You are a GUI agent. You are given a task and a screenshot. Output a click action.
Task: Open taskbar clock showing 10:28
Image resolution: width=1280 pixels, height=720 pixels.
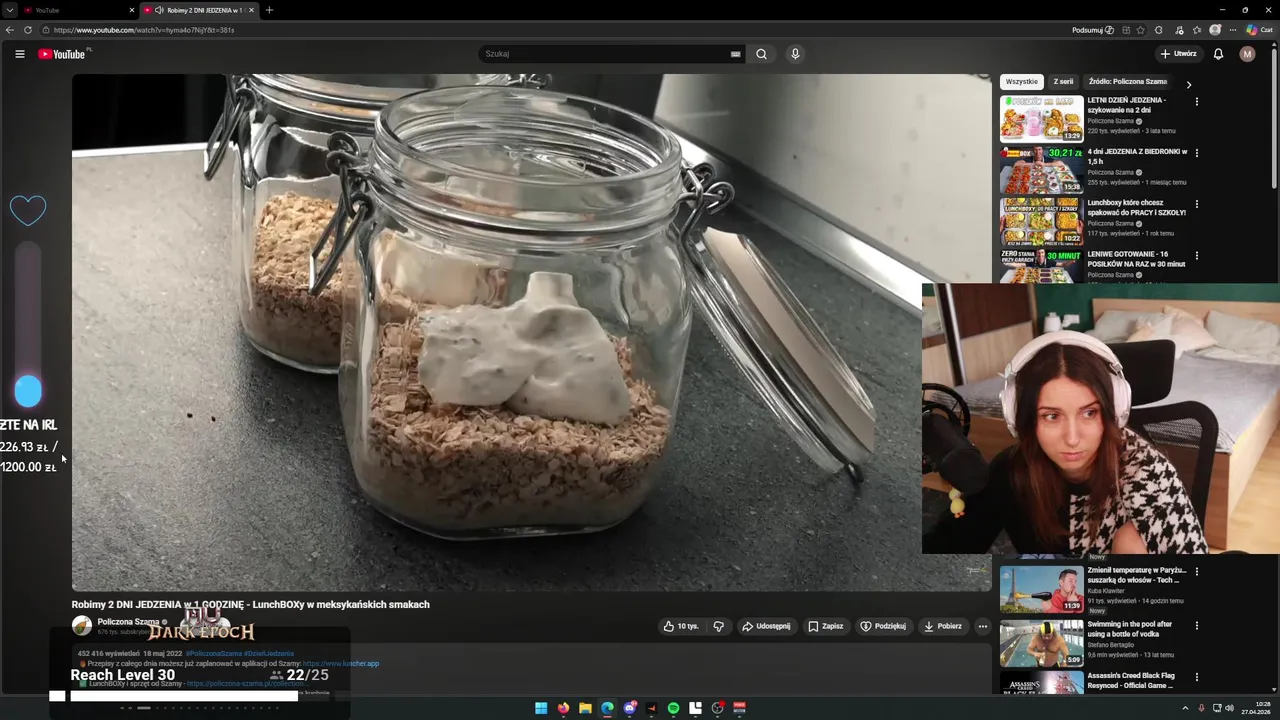coord(1255,708)
